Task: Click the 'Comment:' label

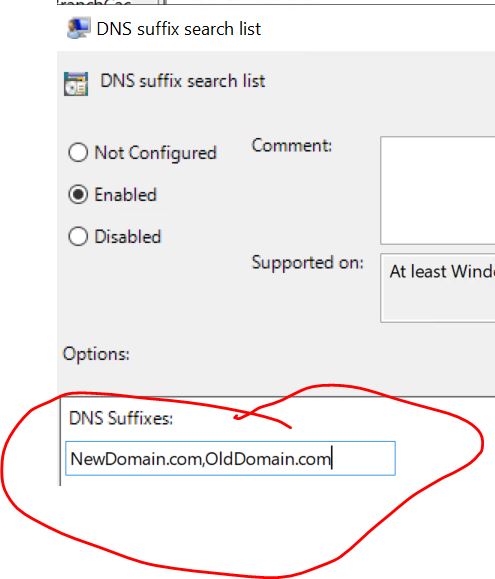Action: pyautogui.click(x=292, y=145)
